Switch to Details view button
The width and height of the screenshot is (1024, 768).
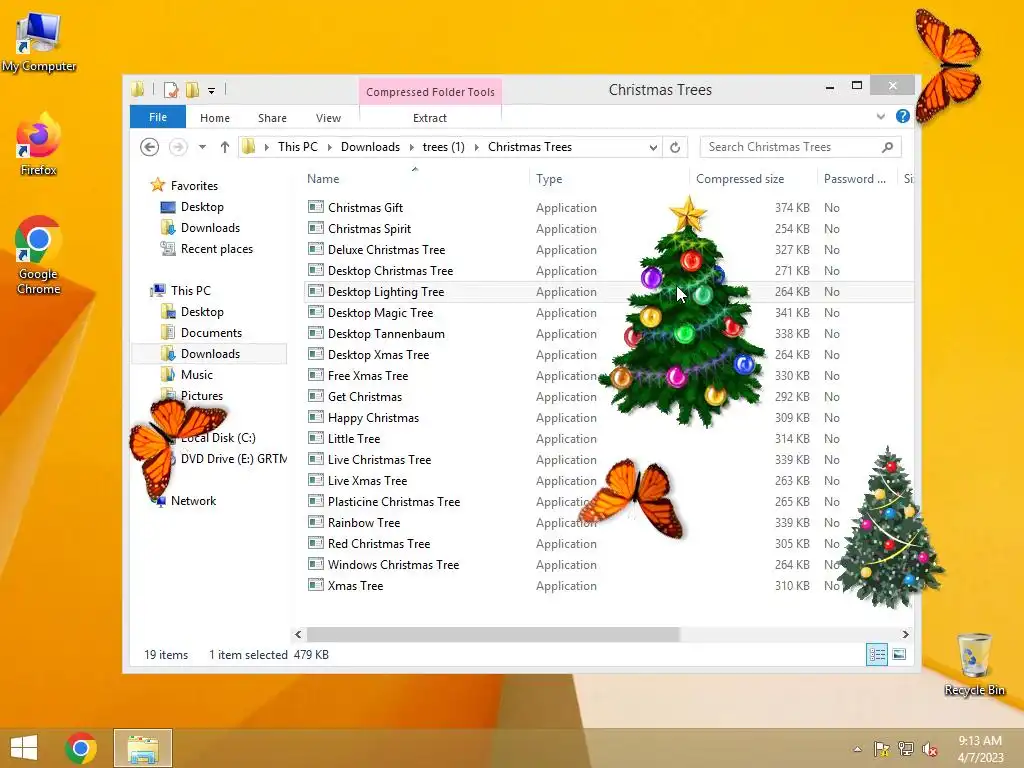(x=877, y=654)
